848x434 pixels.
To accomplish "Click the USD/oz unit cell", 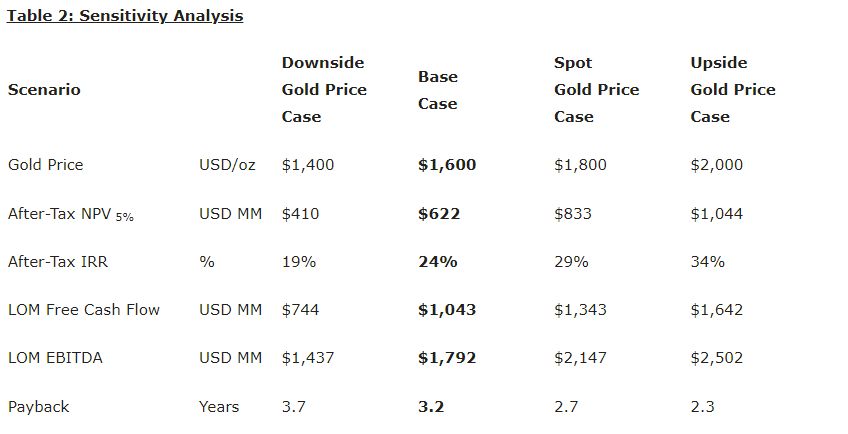I will click(x=227, y=165).
